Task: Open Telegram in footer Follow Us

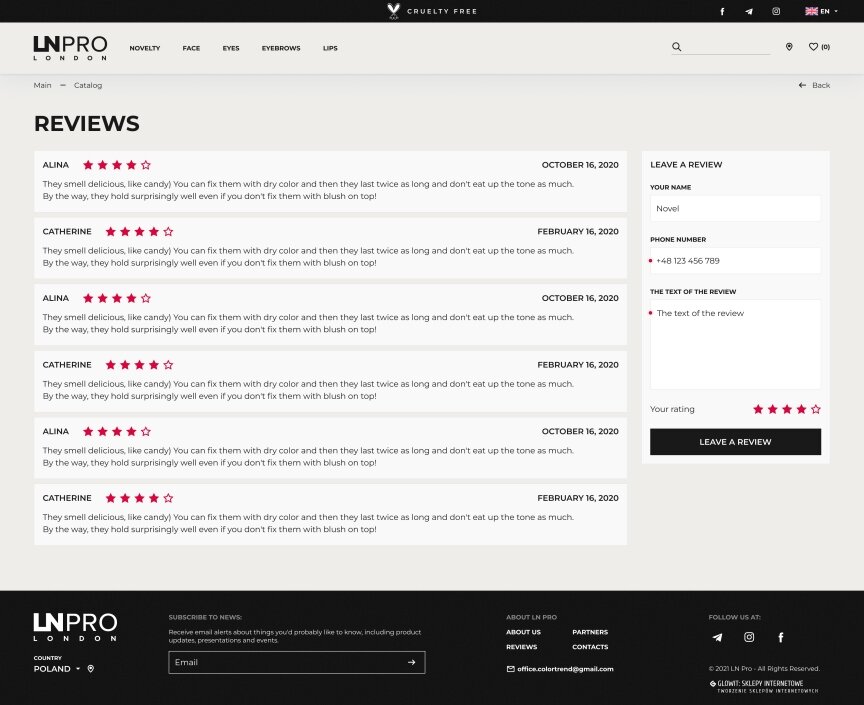Action: [717, 637]
